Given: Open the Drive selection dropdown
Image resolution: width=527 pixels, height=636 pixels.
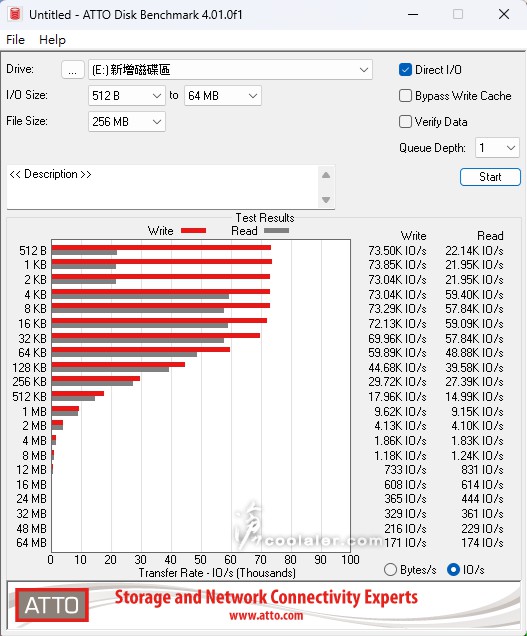Looking at the screenshot, I should point(230,70).
